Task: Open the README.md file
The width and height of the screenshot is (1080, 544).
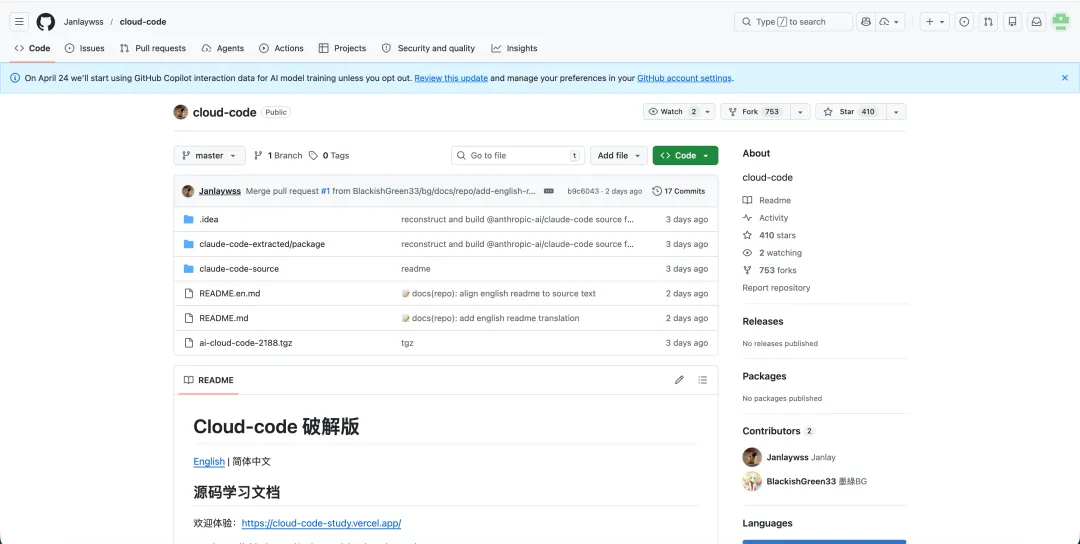Action: (224, 318)
